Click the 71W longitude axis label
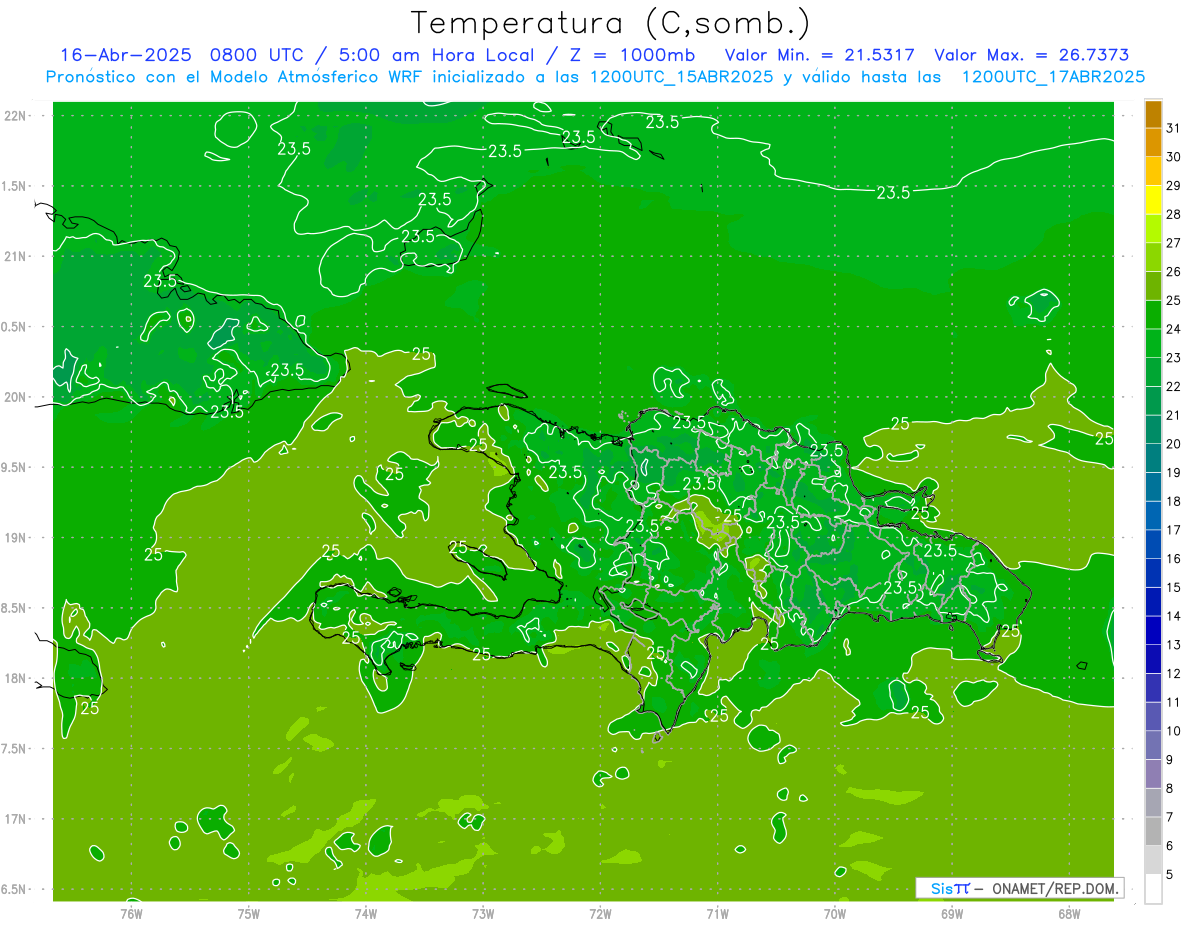Viewport: 1200px width, 927px height. click(x=717, y=913)
